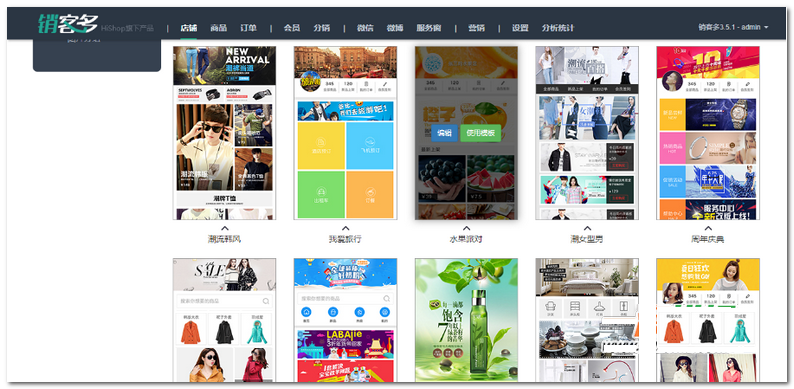
Task: Click the caret icon above the travel template name
Action: point(345,228)
